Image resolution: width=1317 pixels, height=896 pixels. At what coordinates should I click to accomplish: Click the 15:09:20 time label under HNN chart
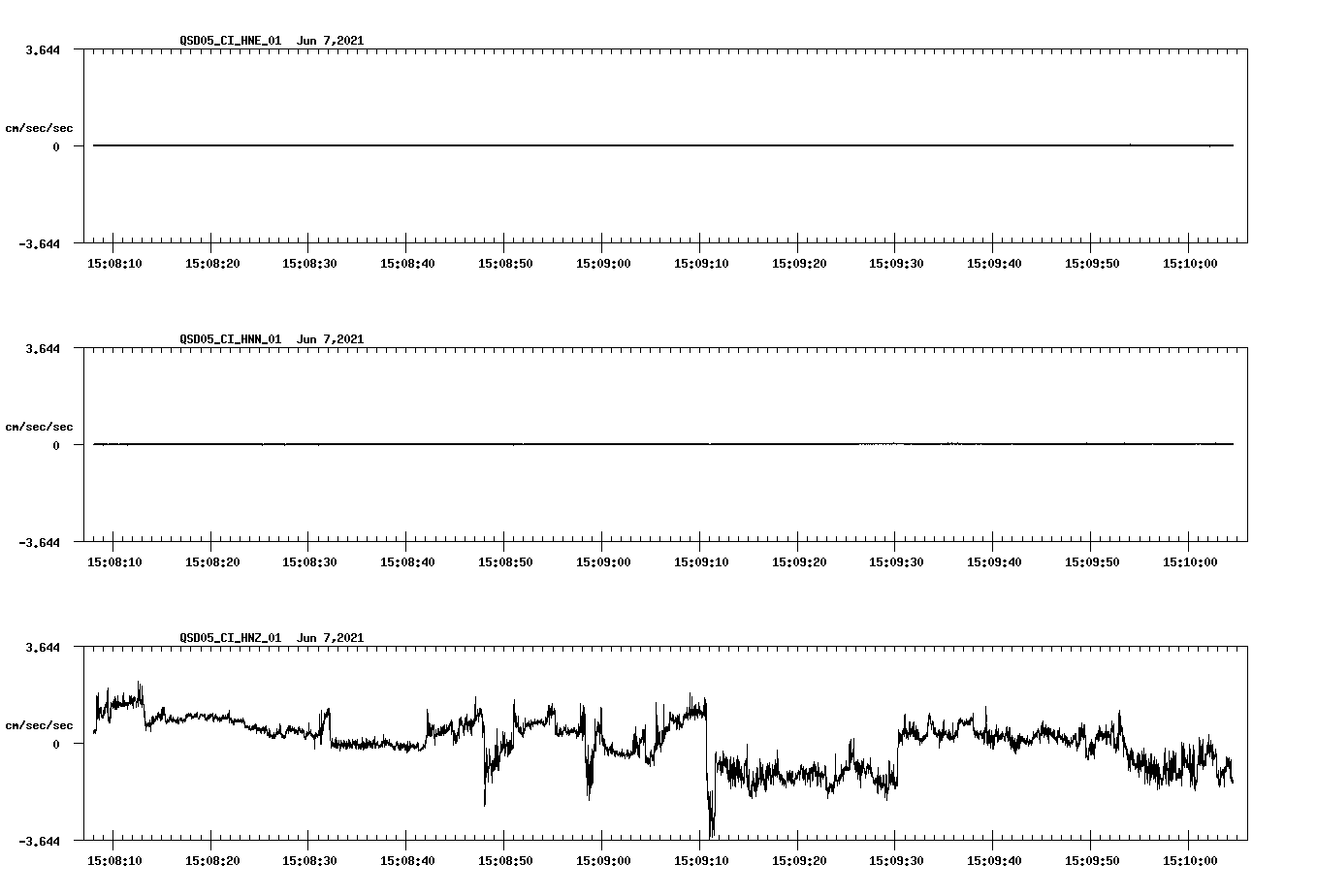click(799, 561)
